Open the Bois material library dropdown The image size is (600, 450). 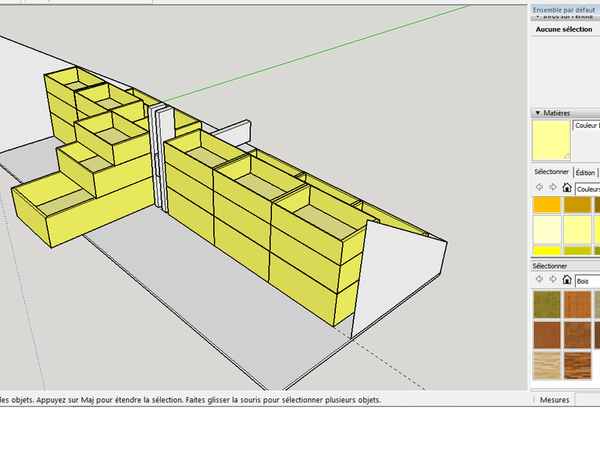coord(586,282)
